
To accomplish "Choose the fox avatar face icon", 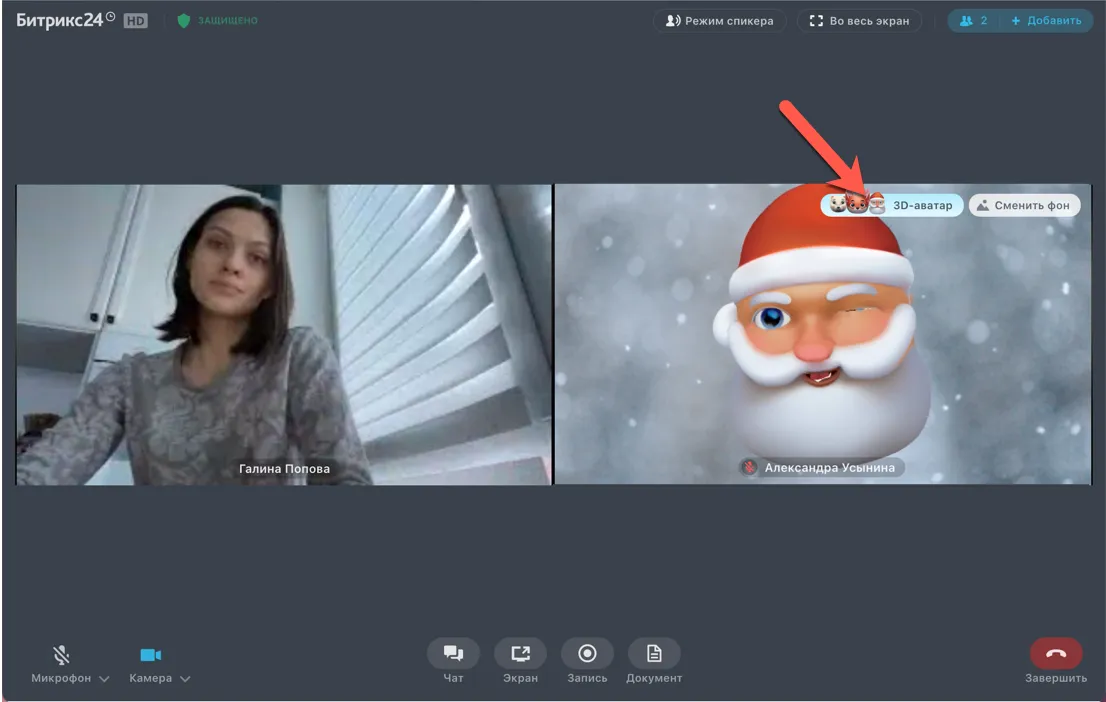I will point(856,205).
